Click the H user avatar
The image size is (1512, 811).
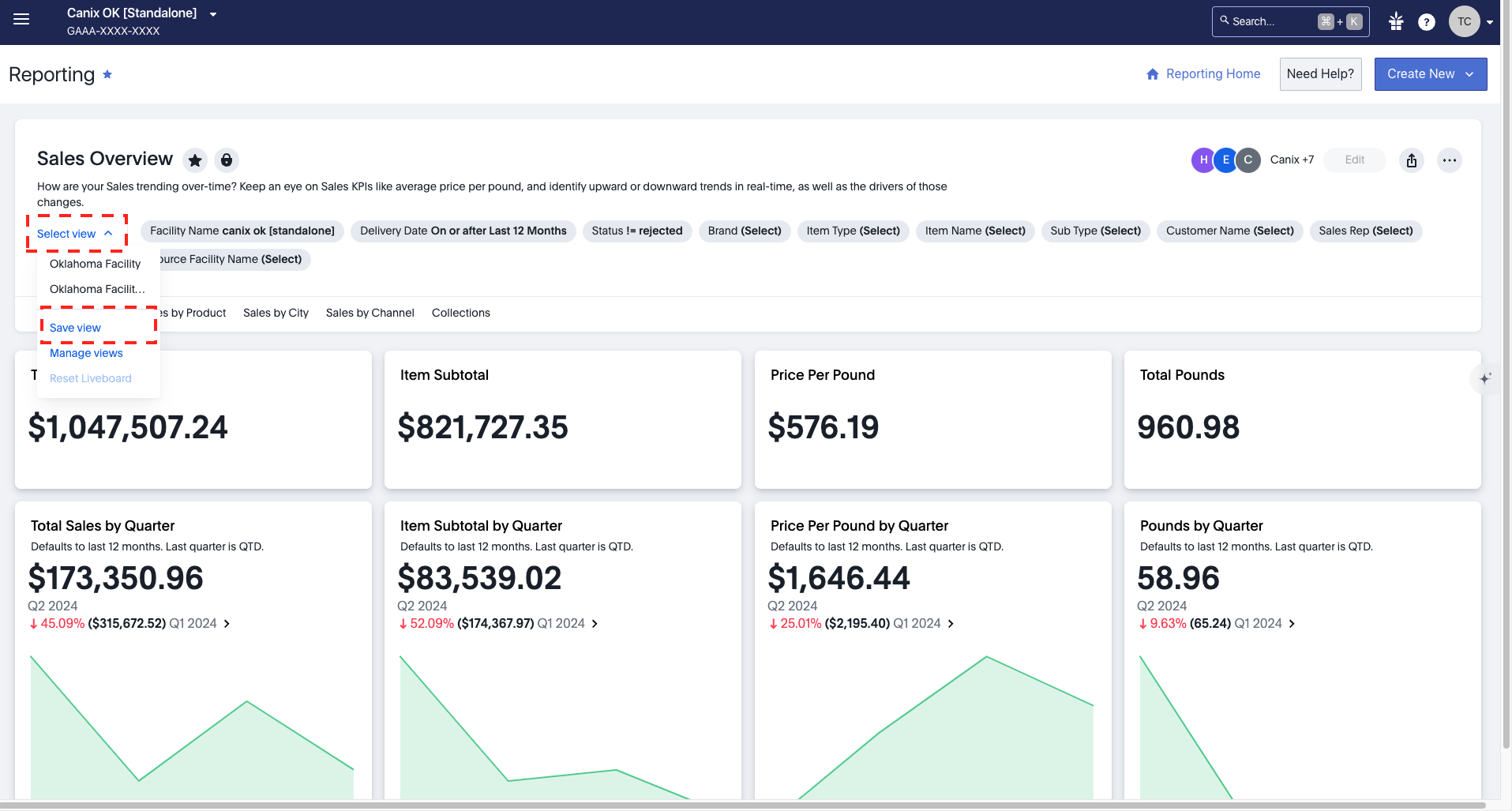click(1202, 160)
